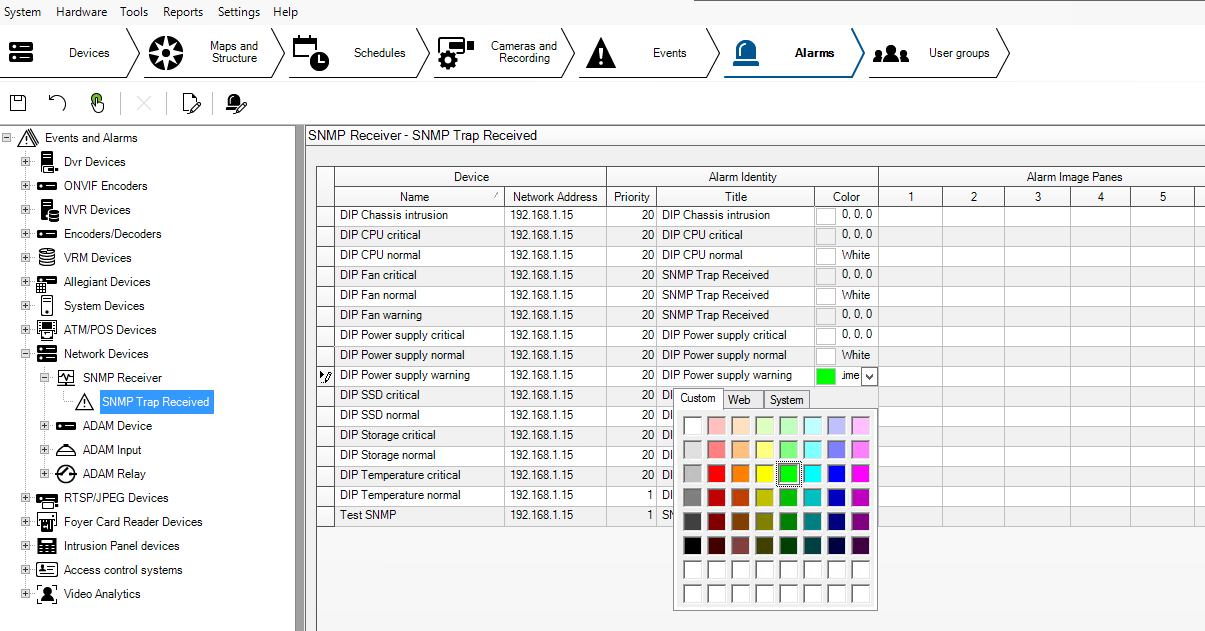Click the Undo arrow icon
1205x631 pixels.
pyautogui.click(x=57, y=103)
